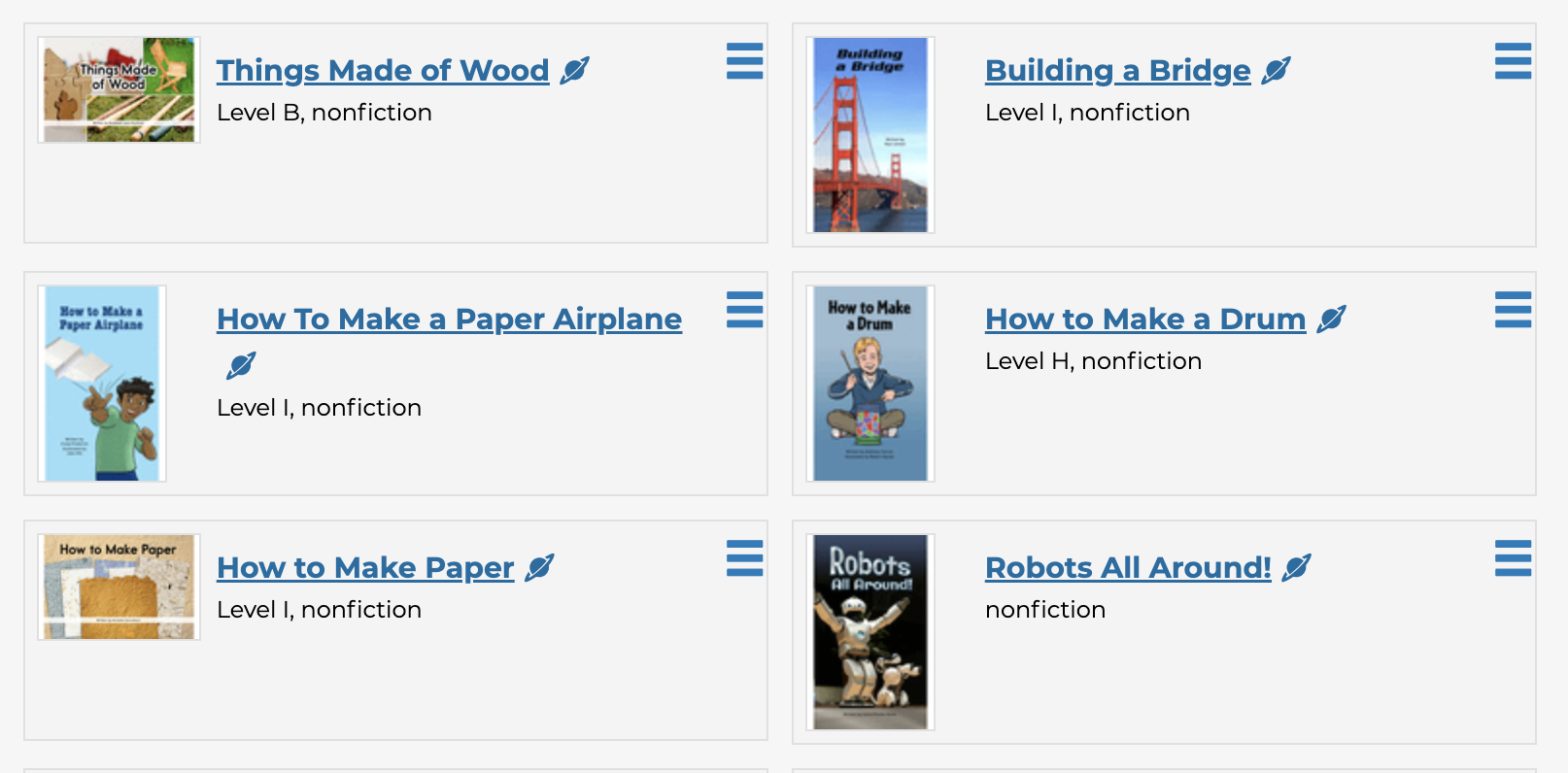
Task: Open hamburger menu for How to Make a Drum
Action: 1513,310
